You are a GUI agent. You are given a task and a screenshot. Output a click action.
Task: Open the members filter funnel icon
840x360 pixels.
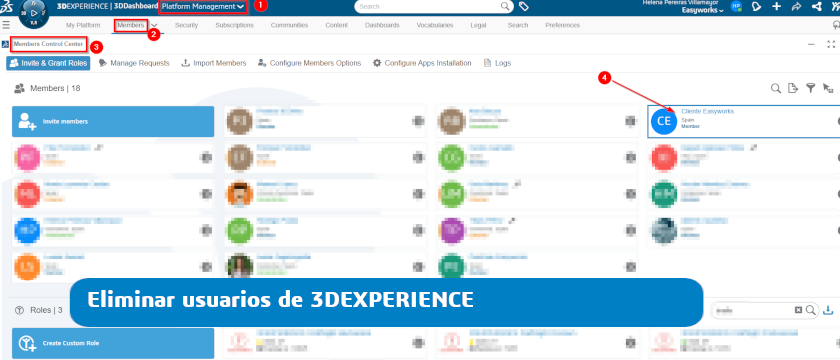click(x=811, y=88)
